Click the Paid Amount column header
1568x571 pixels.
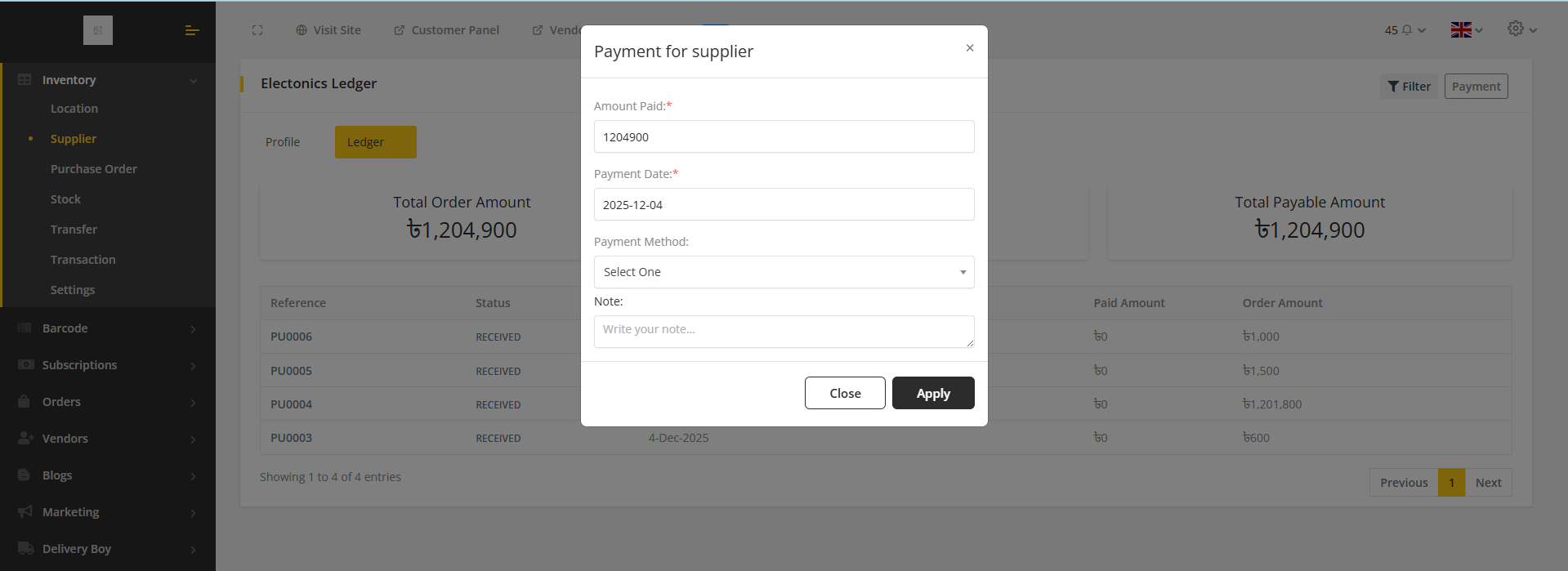click(1129, 303)
